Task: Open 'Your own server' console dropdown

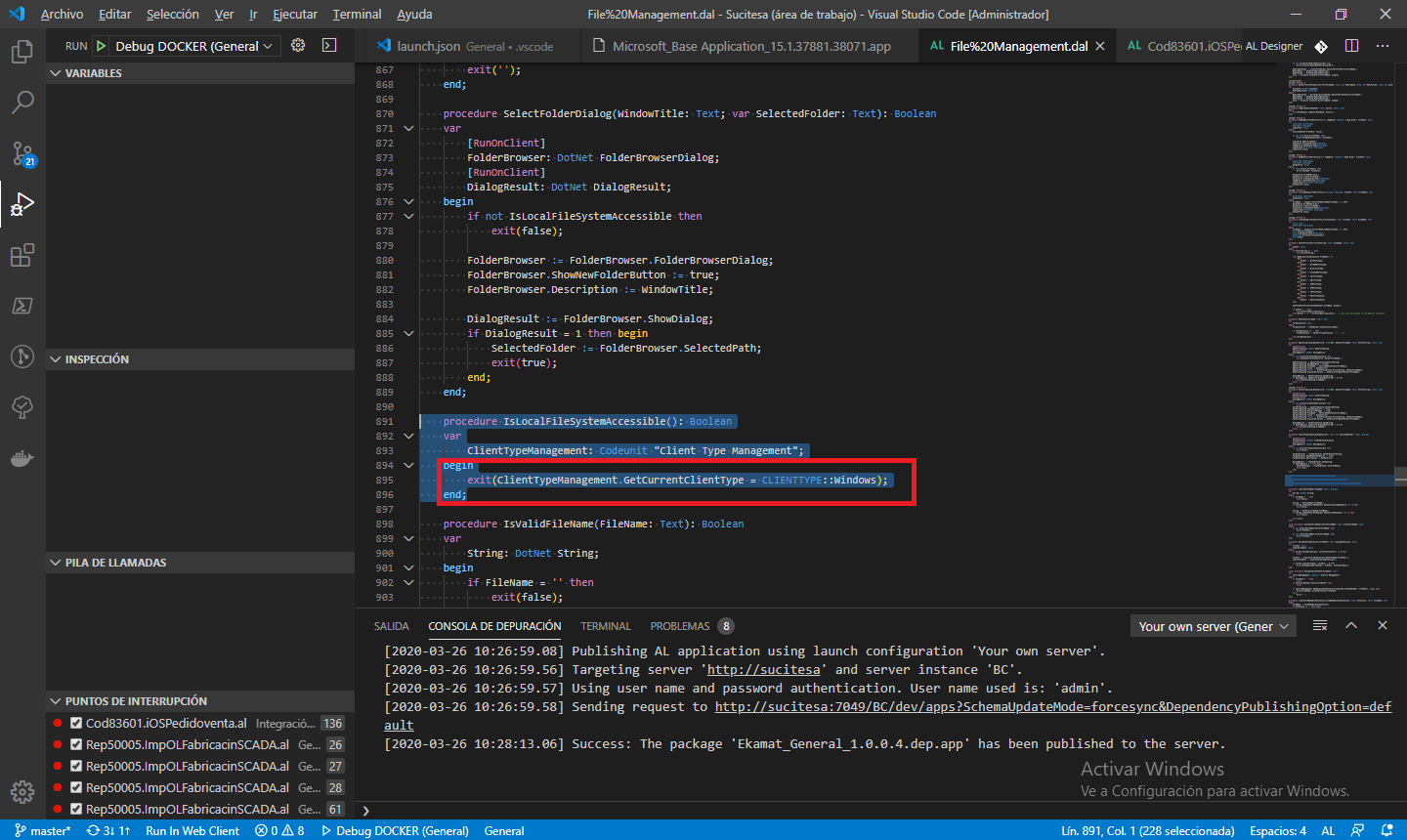Action: tap(1213, 626)
